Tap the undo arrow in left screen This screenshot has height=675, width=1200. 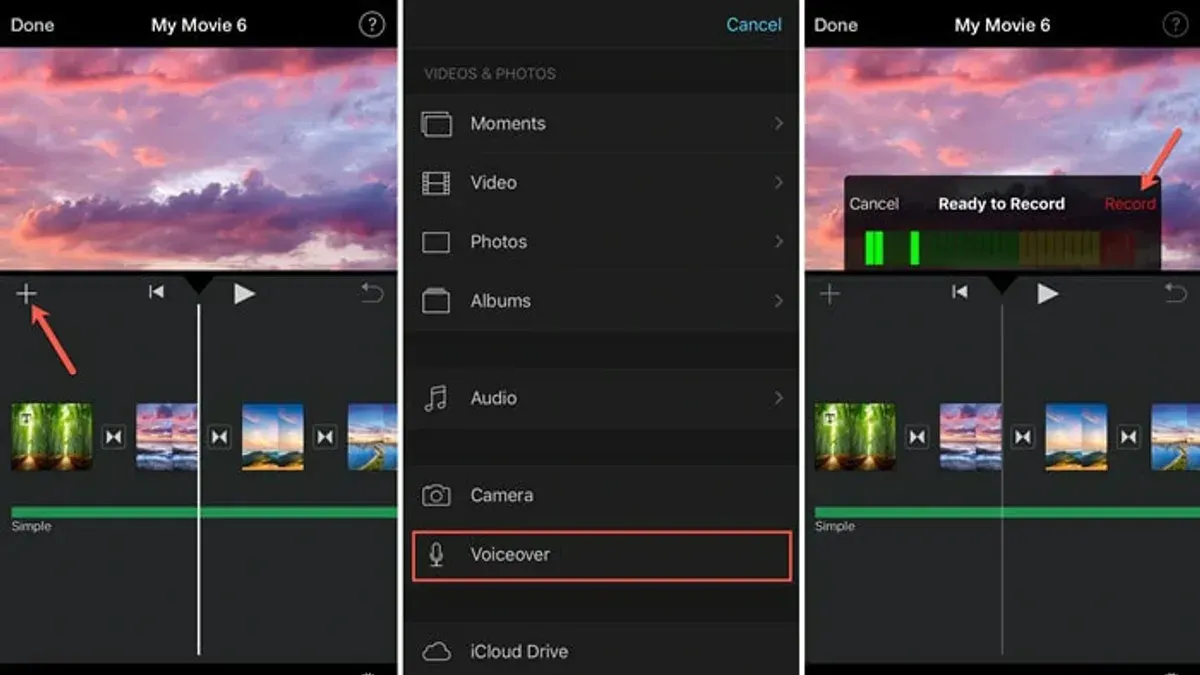click(372, 293)
